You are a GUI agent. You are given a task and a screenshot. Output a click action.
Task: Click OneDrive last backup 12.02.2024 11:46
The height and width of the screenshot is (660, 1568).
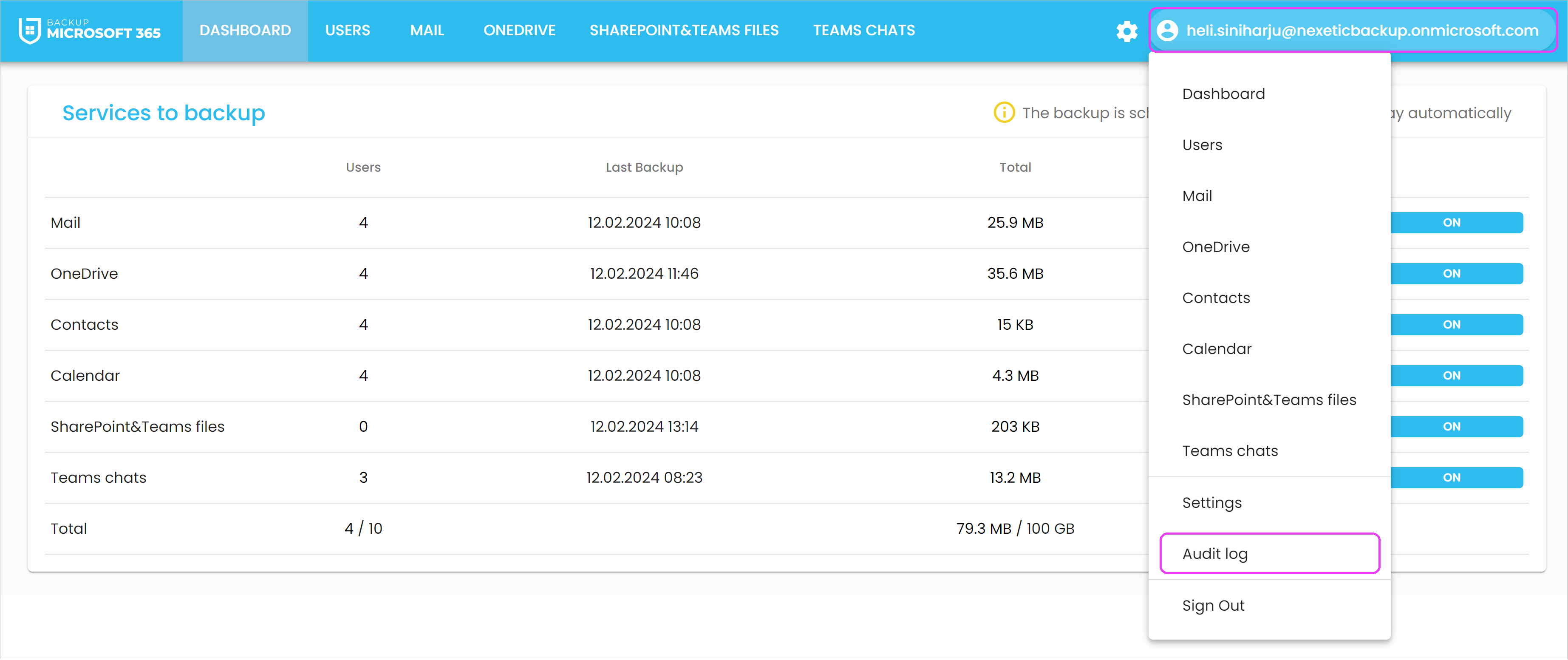[x=644, y=274]
